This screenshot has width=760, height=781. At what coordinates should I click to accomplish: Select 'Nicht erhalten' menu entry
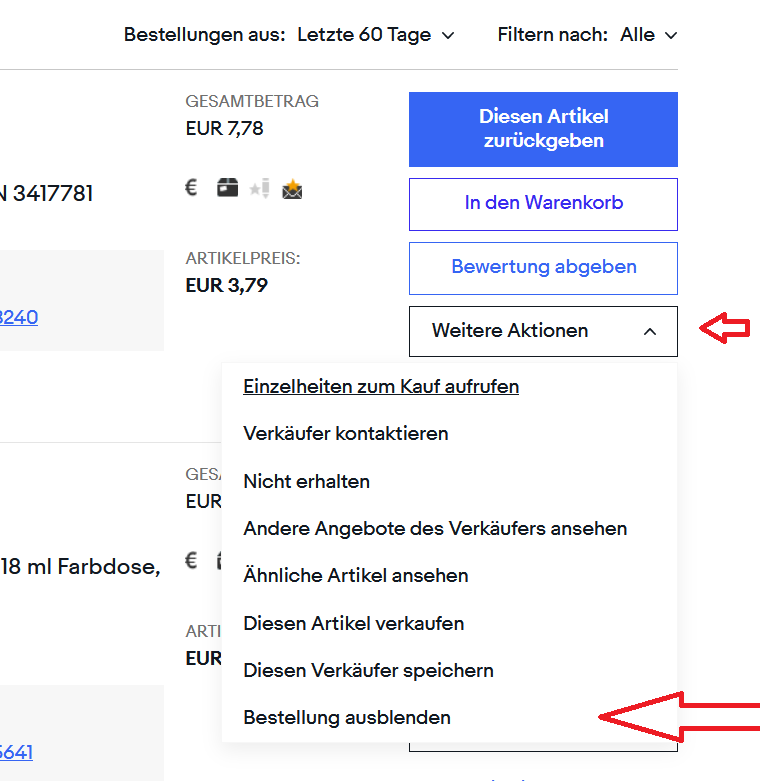pyautogui.click(x=306, y=481)
